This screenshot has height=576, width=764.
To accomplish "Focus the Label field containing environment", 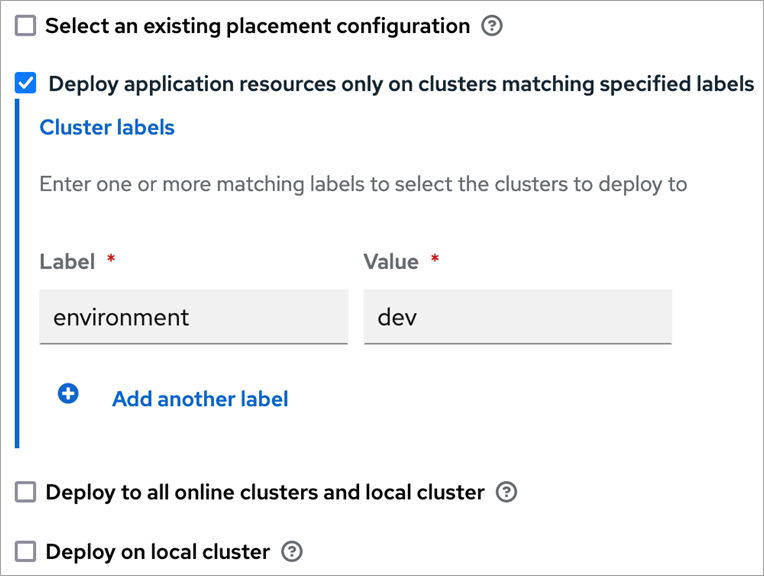I will tap(193, 318).
